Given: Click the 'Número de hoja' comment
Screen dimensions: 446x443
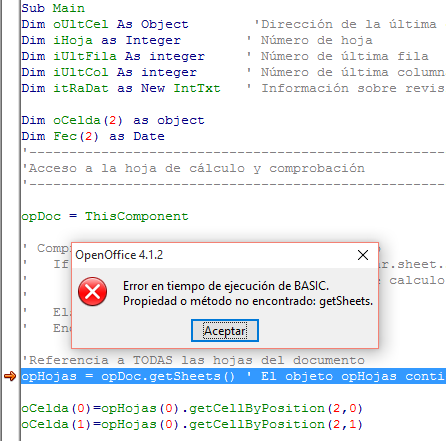Looking at the screenshot, I should [310, 40].
